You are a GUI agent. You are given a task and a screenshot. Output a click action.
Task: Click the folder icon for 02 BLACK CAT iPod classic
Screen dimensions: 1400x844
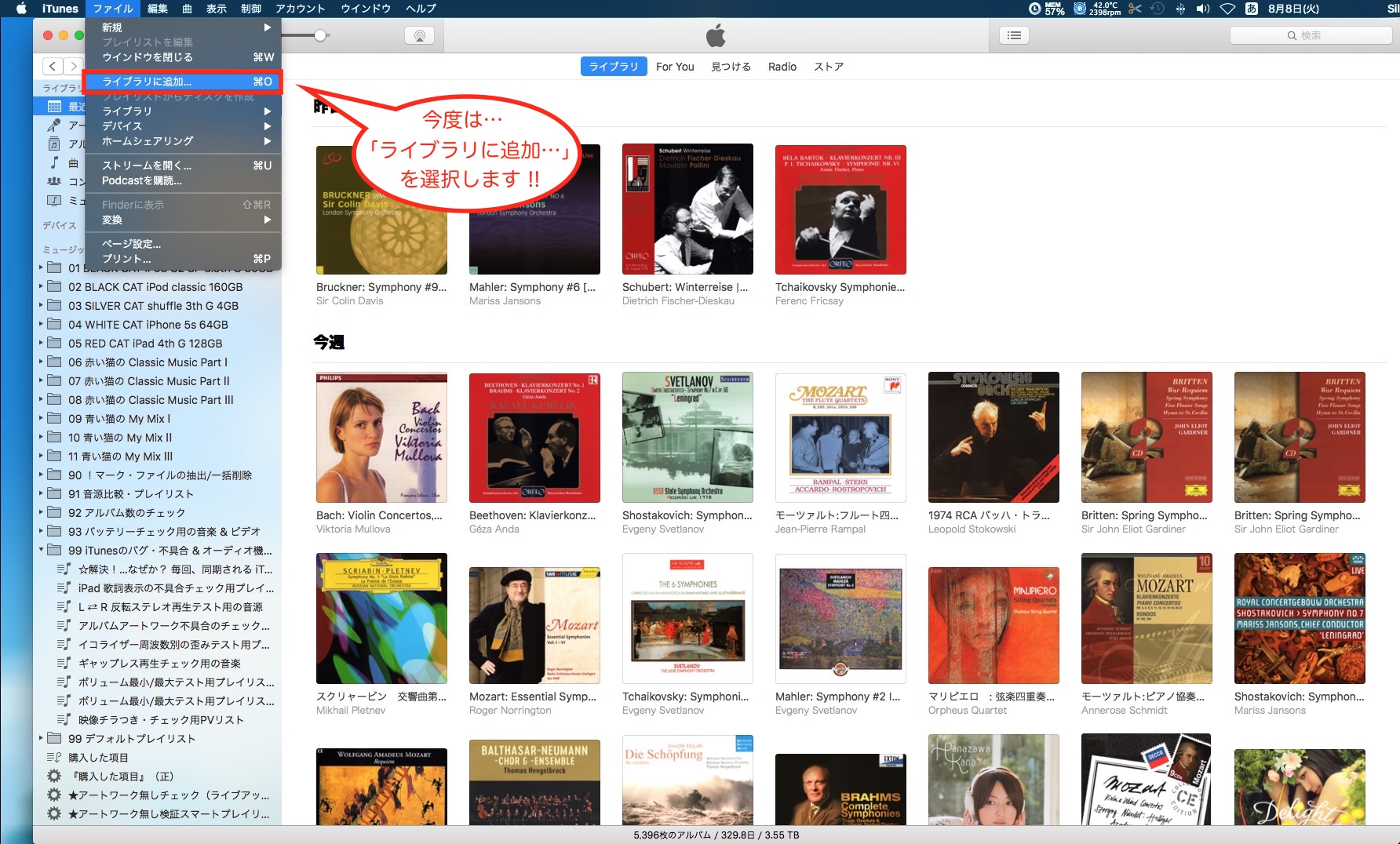click(x=54, y=286)
